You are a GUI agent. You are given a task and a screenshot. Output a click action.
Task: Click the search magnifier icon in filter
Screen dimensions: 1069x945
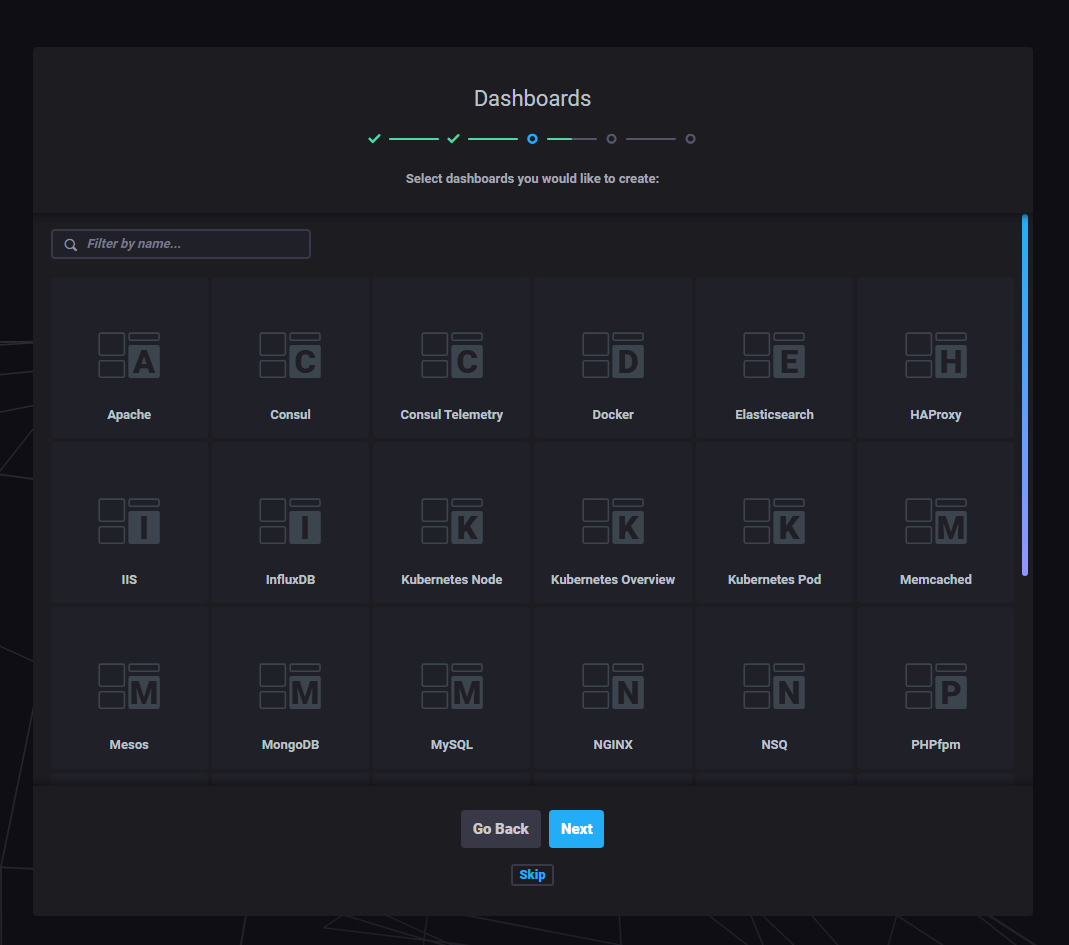[x=70, y=244]
